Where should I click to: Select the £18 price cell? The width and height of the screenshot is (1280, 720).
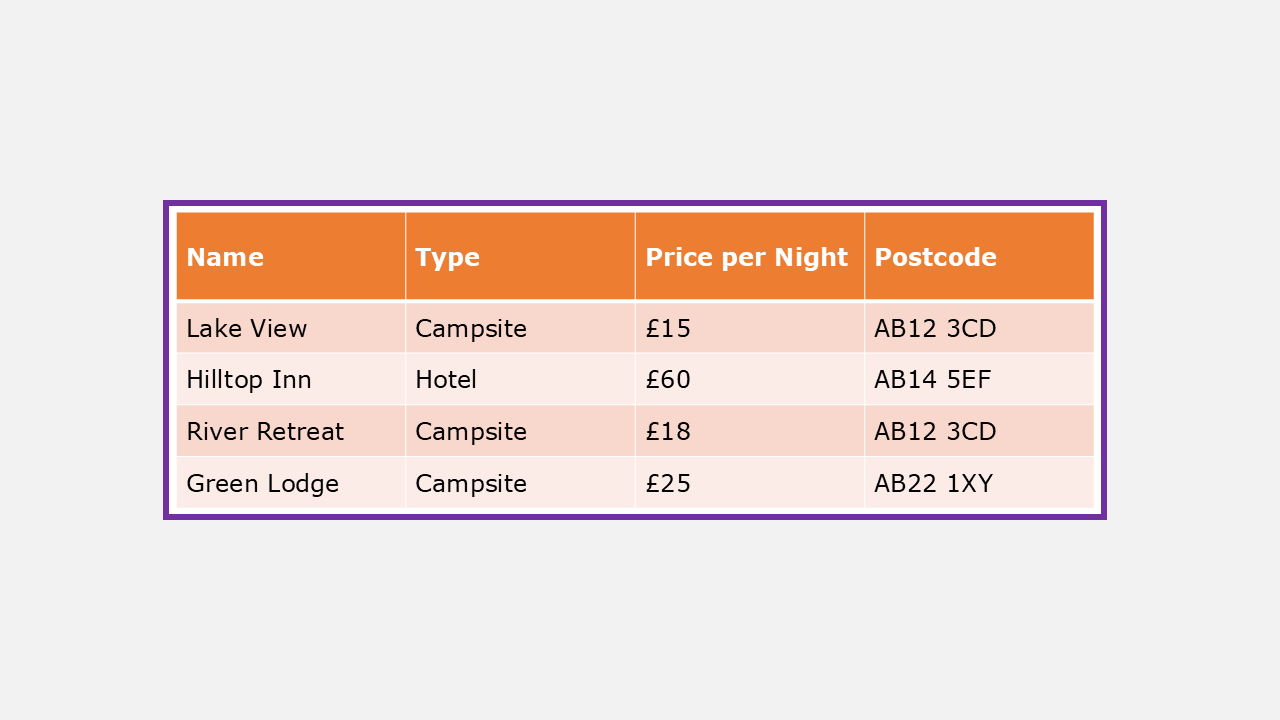click(x=749, y=432)
